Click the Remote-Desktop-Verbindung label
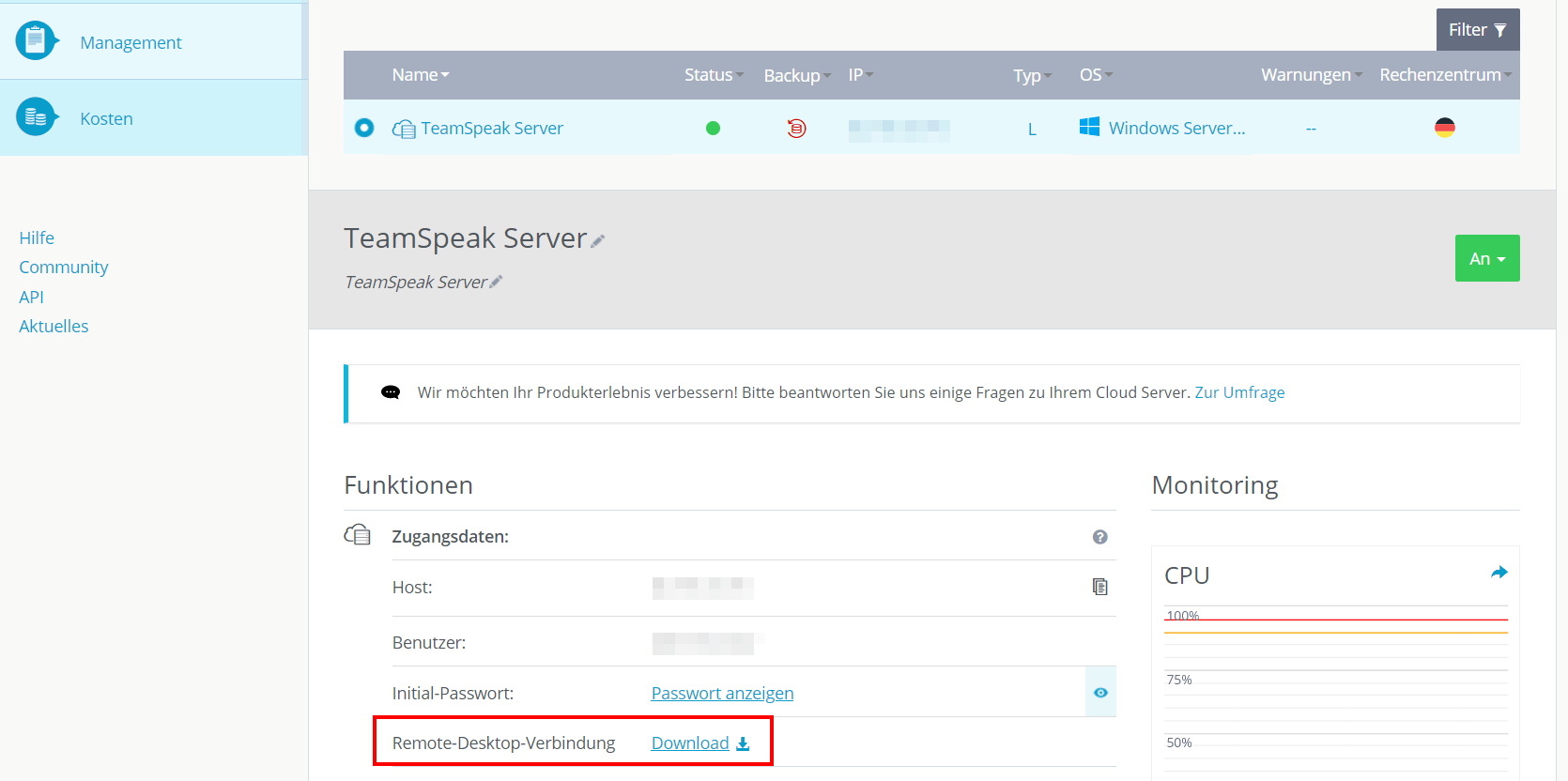Image resolution: width=1568 pixels, height=781 pixels. (503, 743)
